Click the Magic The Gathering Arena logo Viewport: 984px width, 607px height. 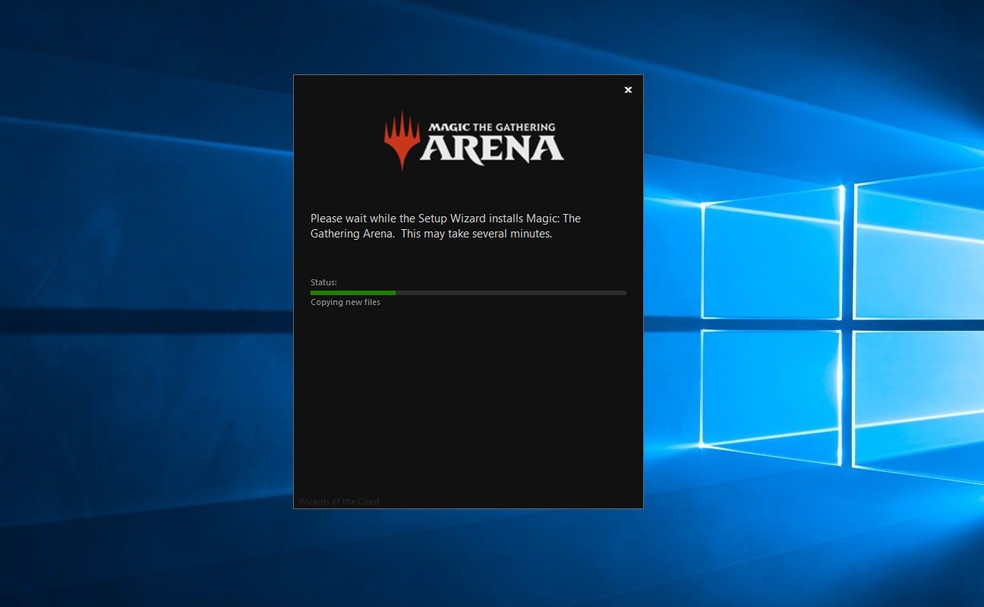pos(474,141)
